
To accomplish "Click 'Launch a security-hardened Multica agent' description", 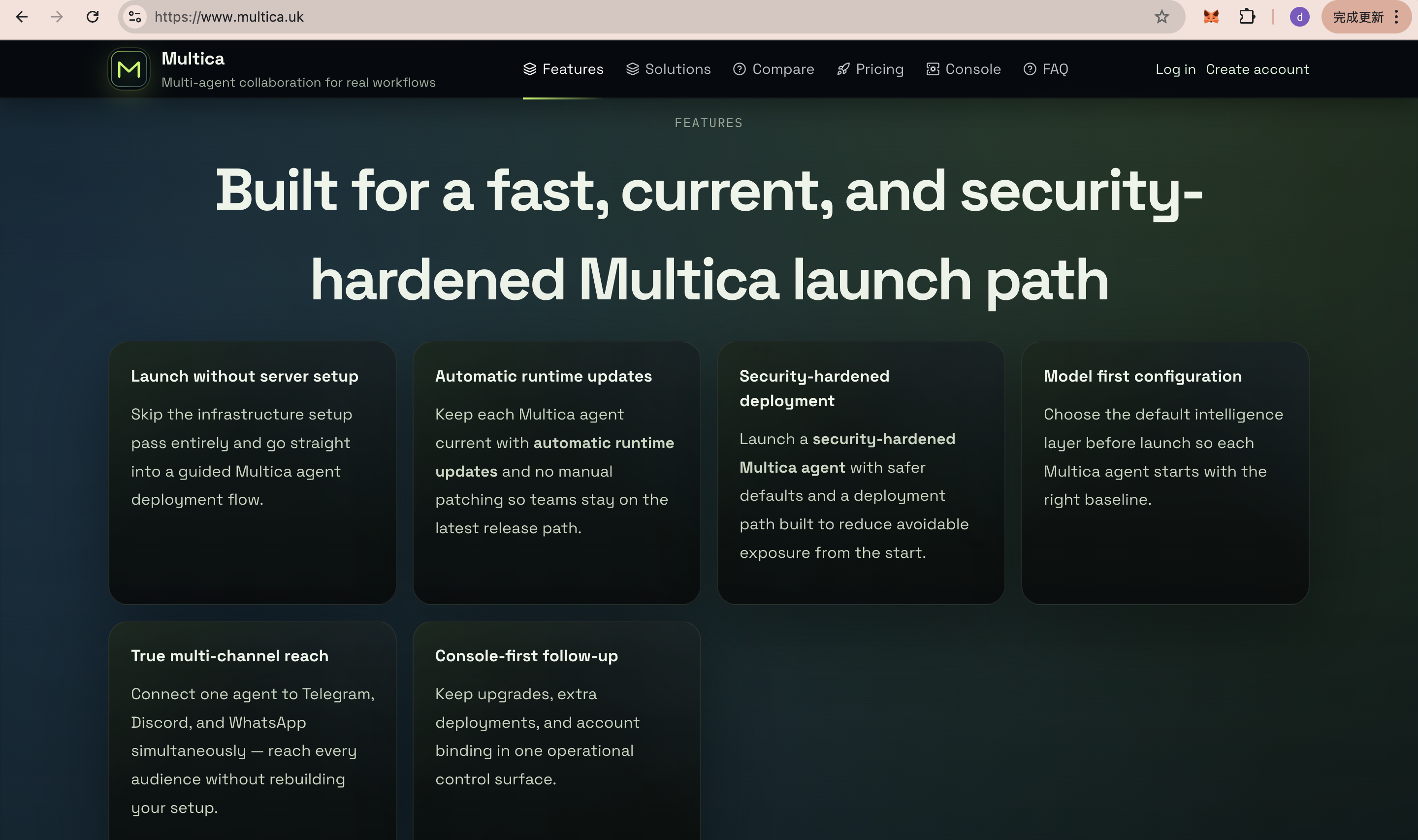I will (854, 495).
